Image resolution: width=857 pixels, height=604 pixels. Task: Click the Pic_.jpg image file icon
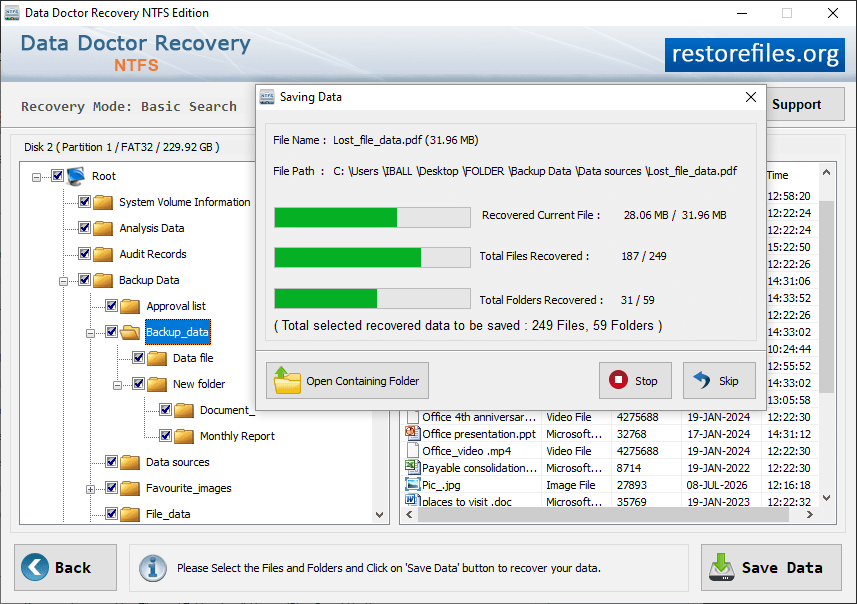pos(412,484)
